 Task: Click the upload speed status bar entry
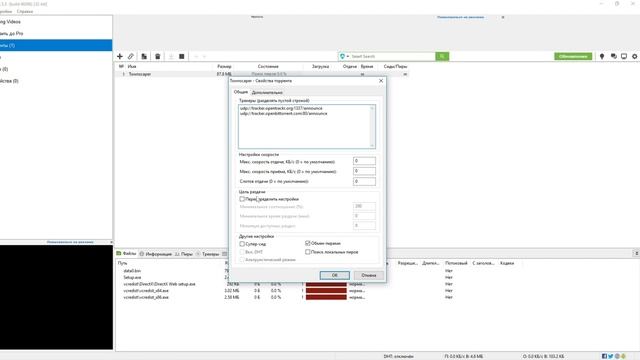543,356
